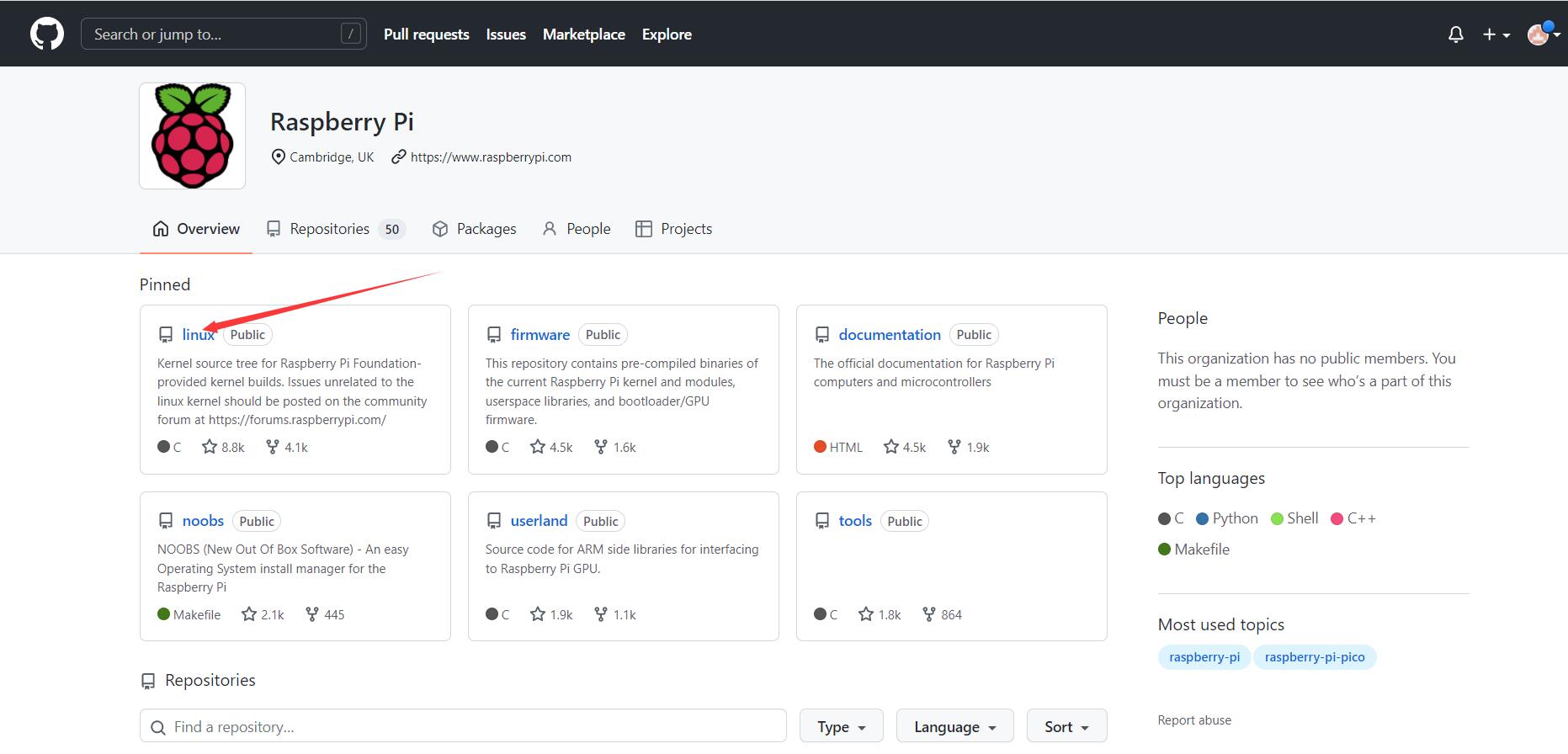
Task: Expand the Language filter dropdown
Action: click(954, 726)
